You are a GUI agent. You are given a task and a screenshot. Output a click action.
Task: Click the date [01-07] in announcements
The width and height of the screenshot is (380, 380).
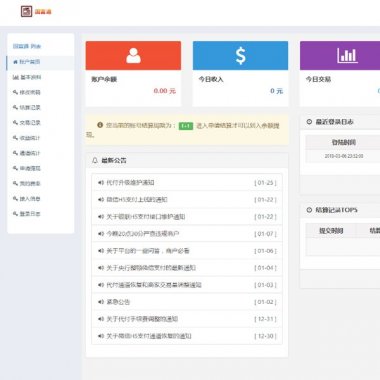[x=265, y=234]
